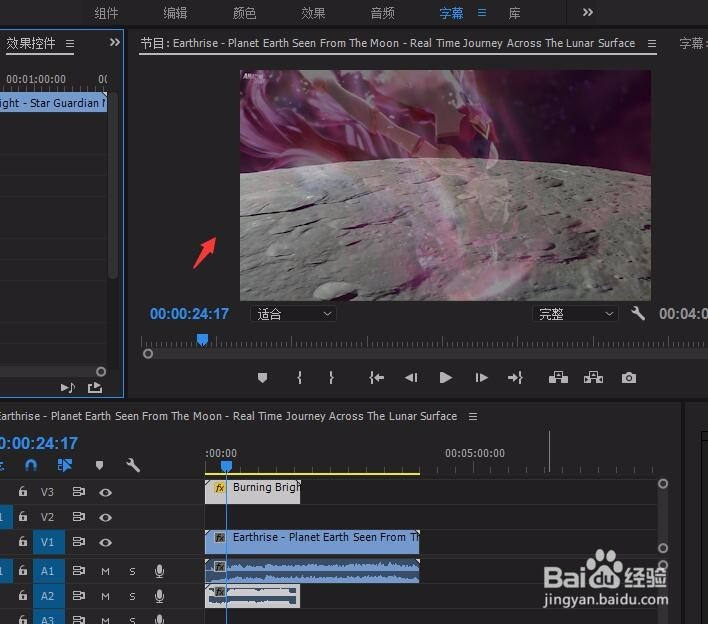Switch to 音频 workspace
708x624 pixels.
(382, 13)
